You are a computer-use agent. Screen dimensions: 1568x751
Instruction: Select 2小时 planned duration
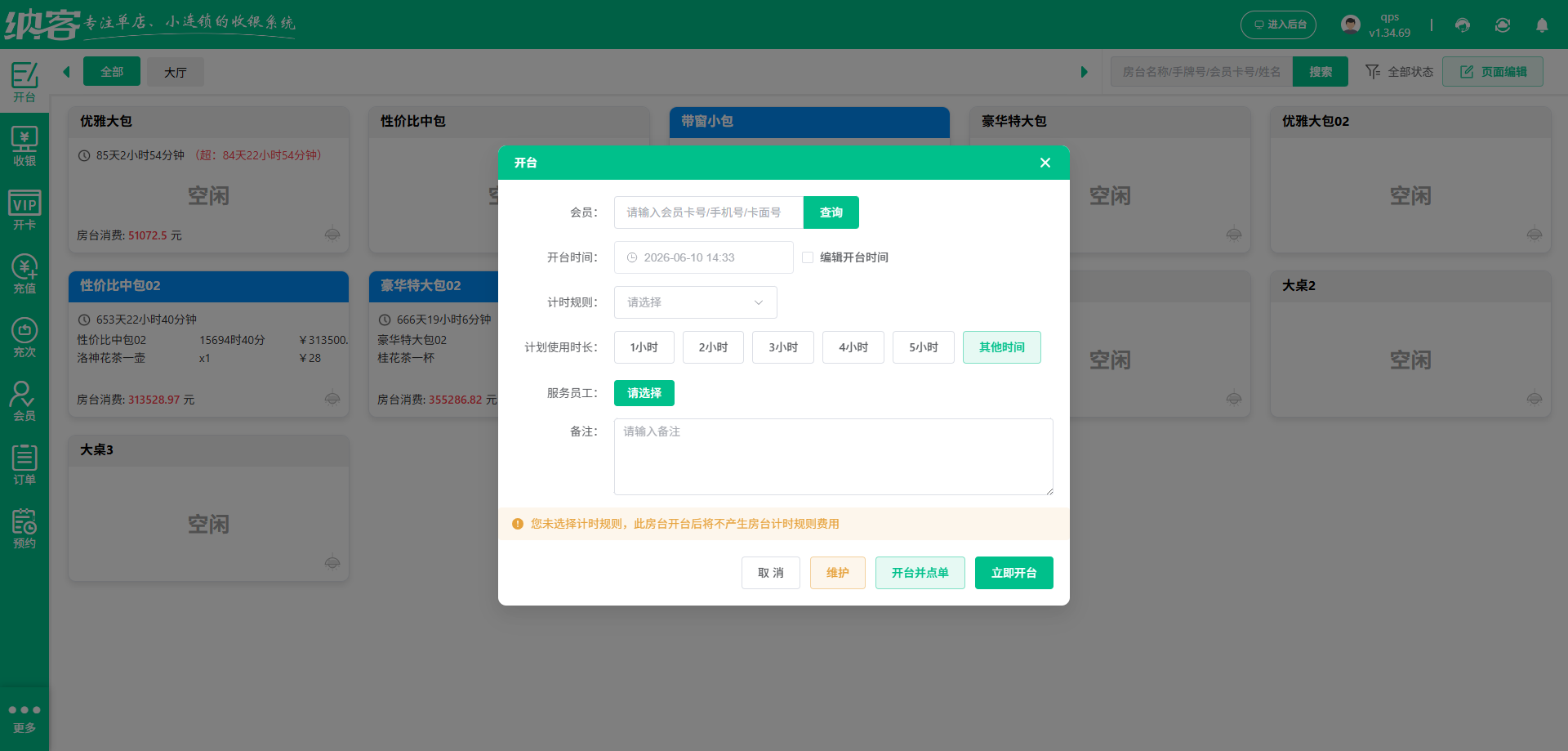point(713,347)
